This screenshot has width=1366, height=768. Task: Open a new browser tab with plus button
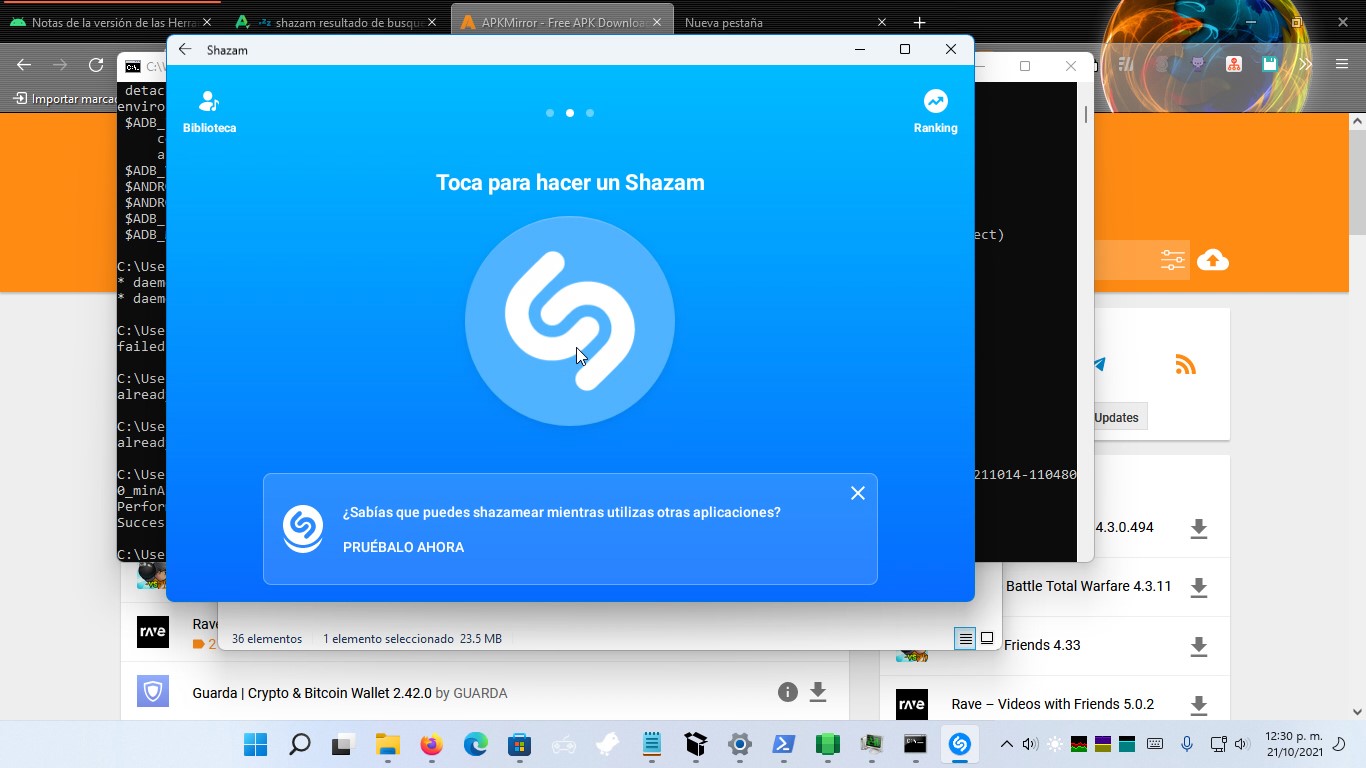[x=919, y=22]
